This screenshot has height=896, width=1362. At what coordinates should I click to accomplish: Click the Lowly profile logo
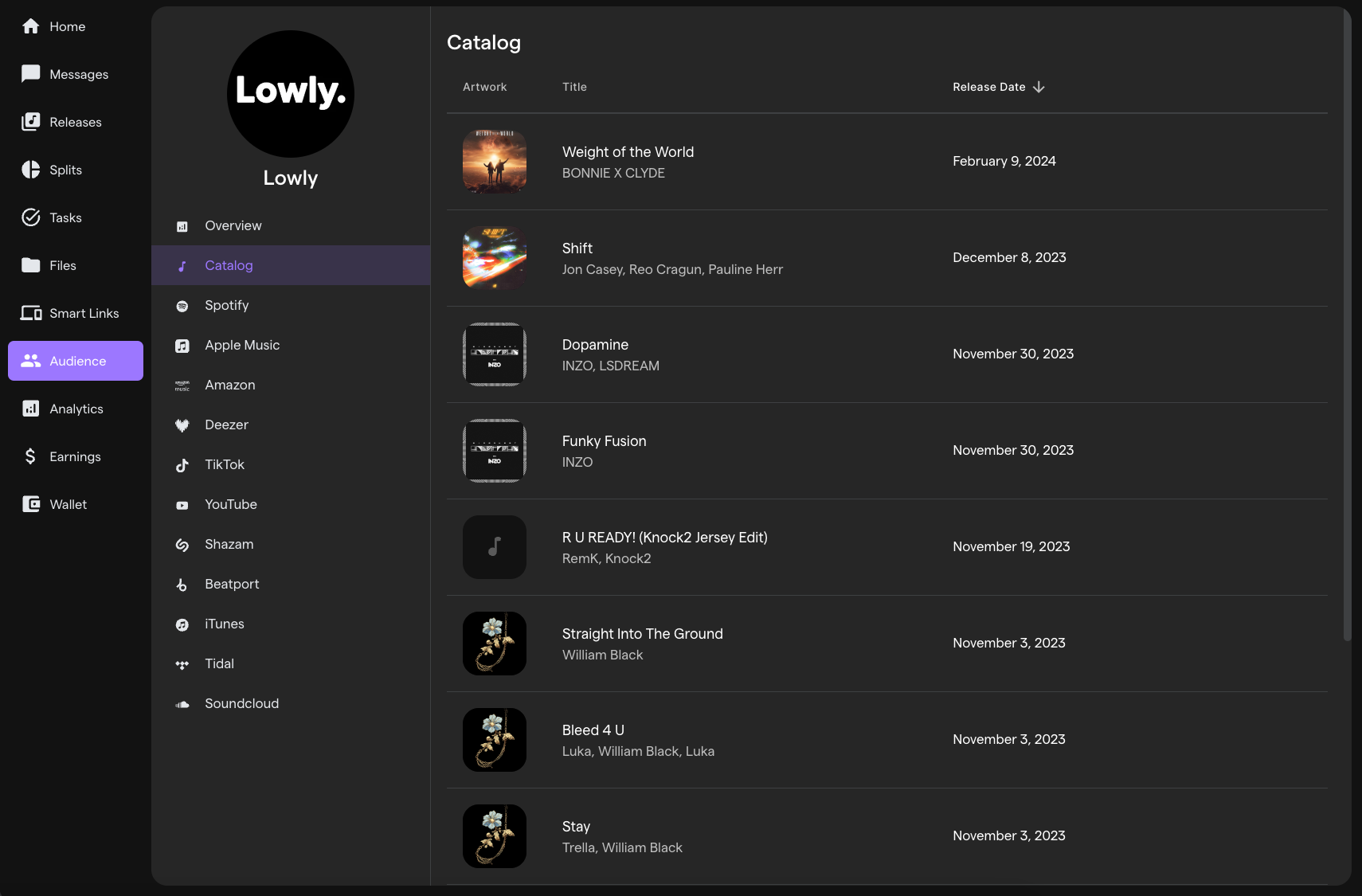[291, 94]
